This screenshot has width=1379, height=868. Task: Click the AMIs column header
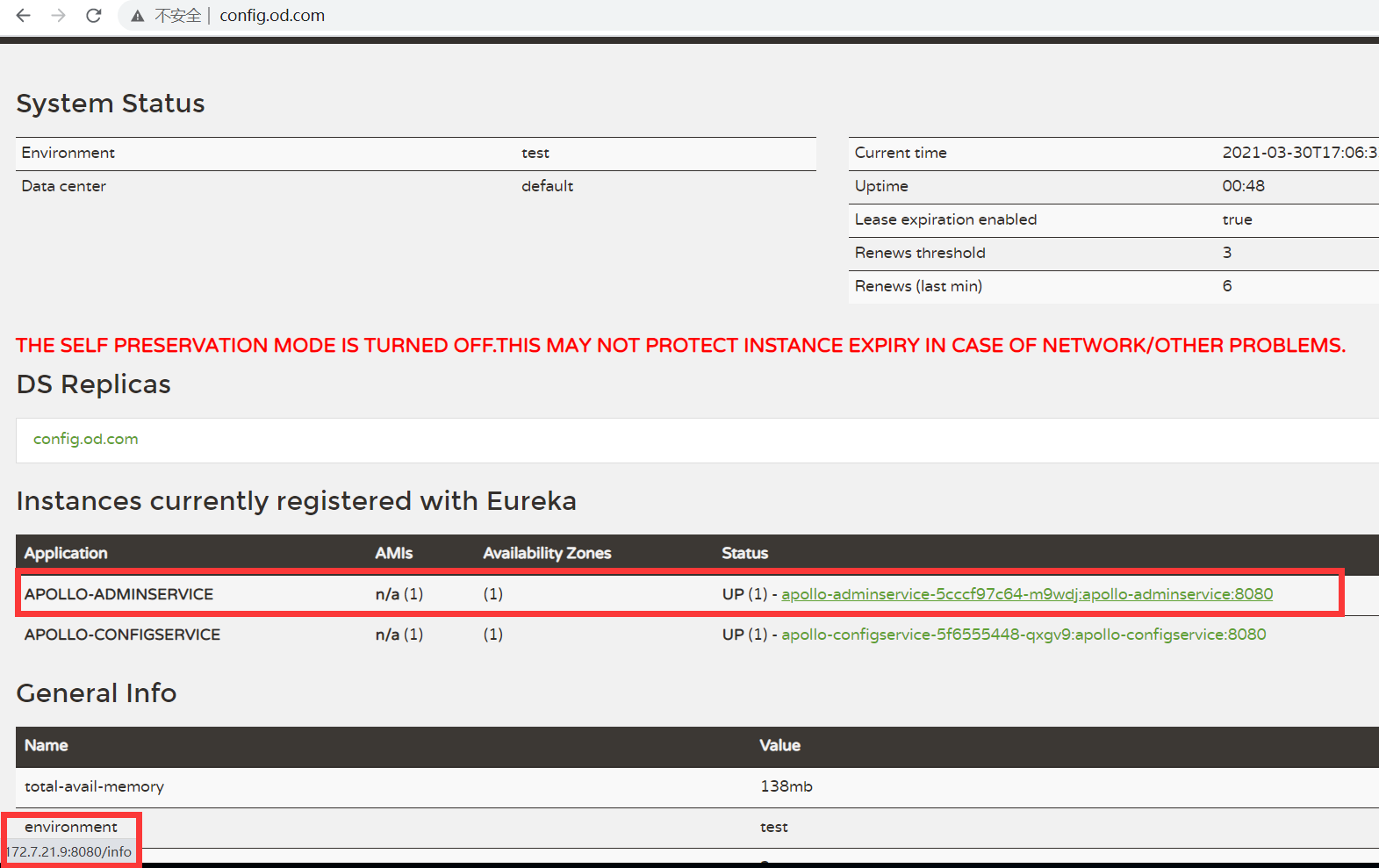[x=393, y=553]
